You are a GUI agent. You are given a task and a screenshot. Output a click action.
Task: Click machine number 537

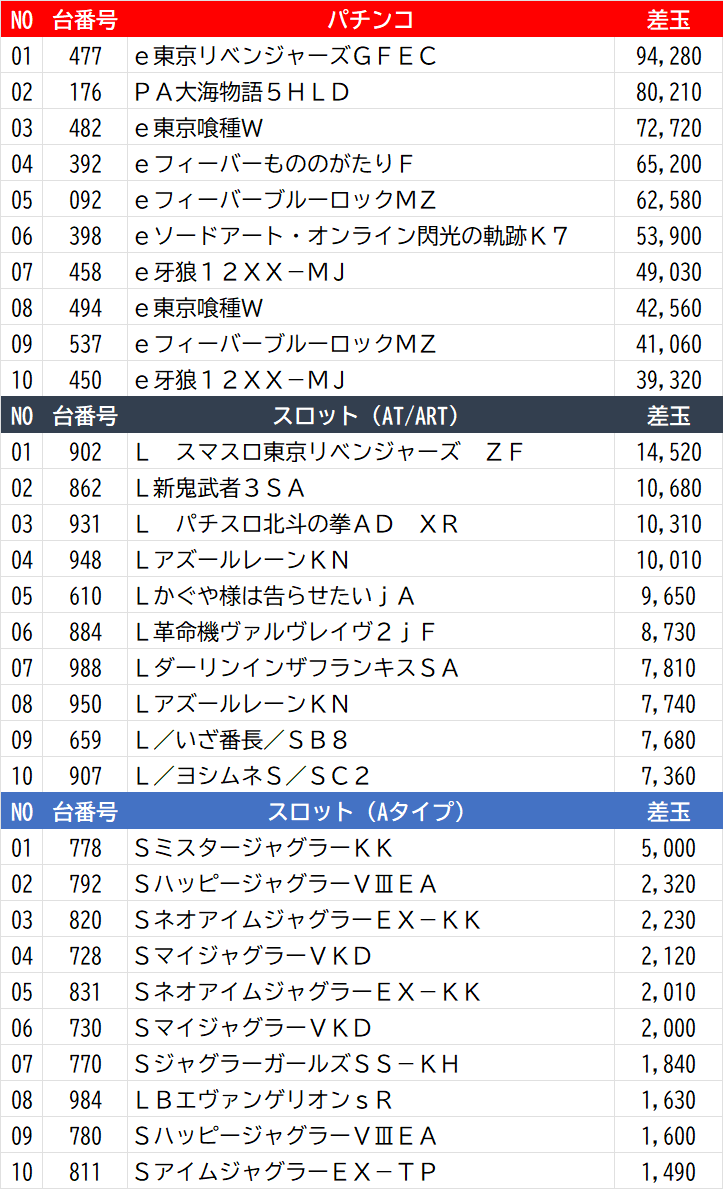tap(85, 345)
